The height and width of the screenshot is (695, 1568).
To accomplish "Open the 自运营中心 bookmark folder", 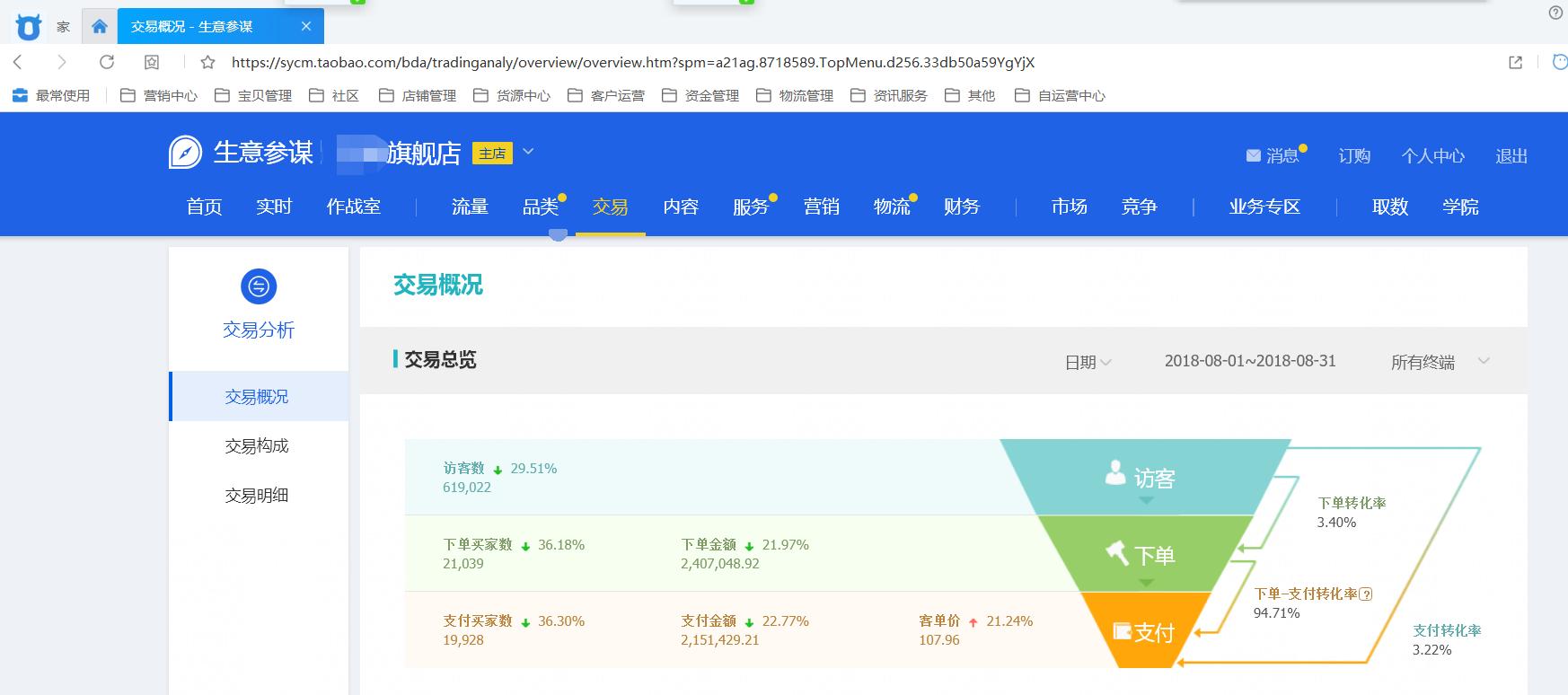I will pos(1060,95).
